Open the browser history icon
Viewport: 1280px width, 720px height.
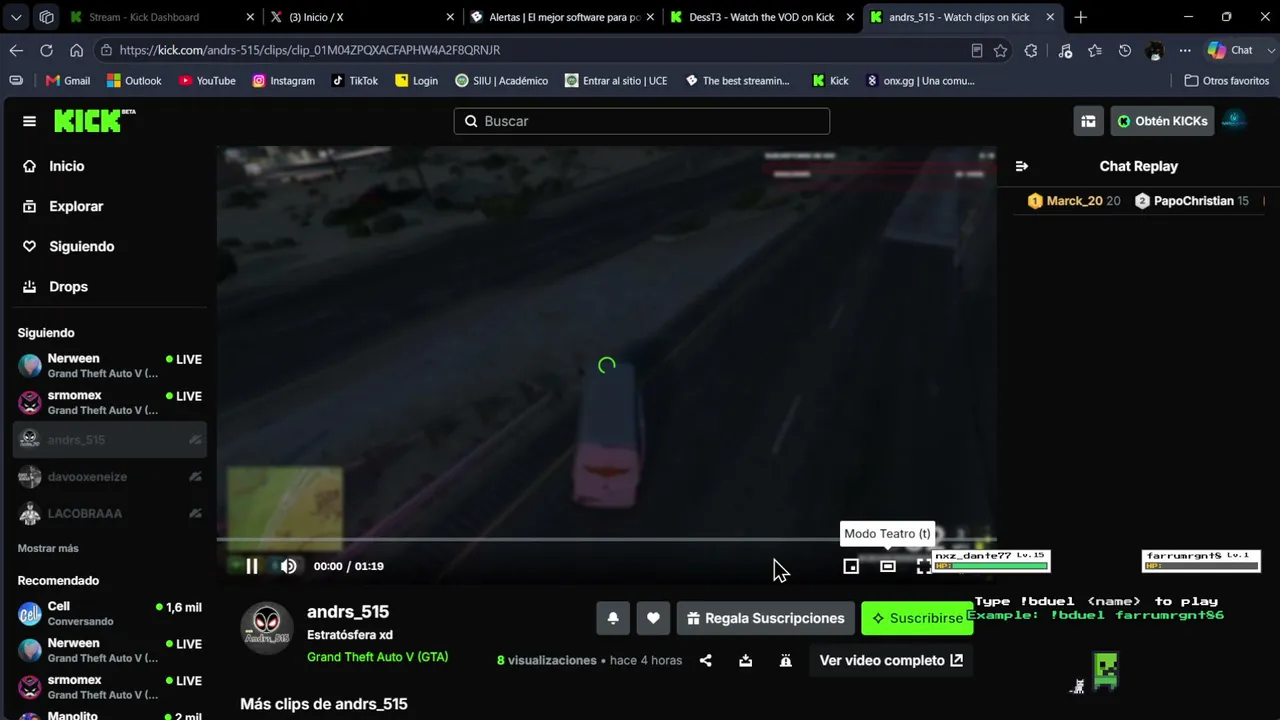tap(1125, 50)
